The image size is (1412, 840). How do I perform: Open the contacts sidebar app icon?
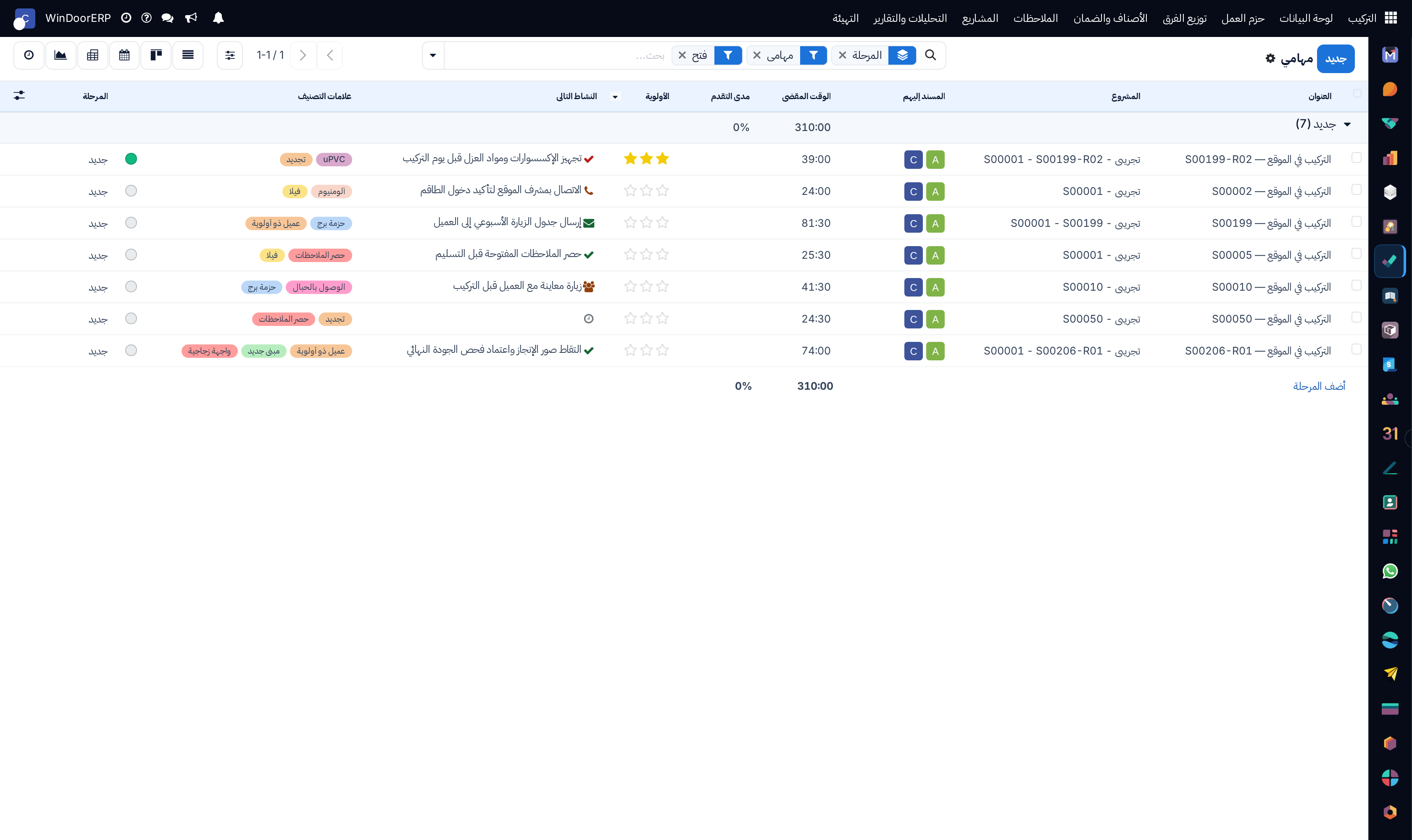coord(1390,502)
